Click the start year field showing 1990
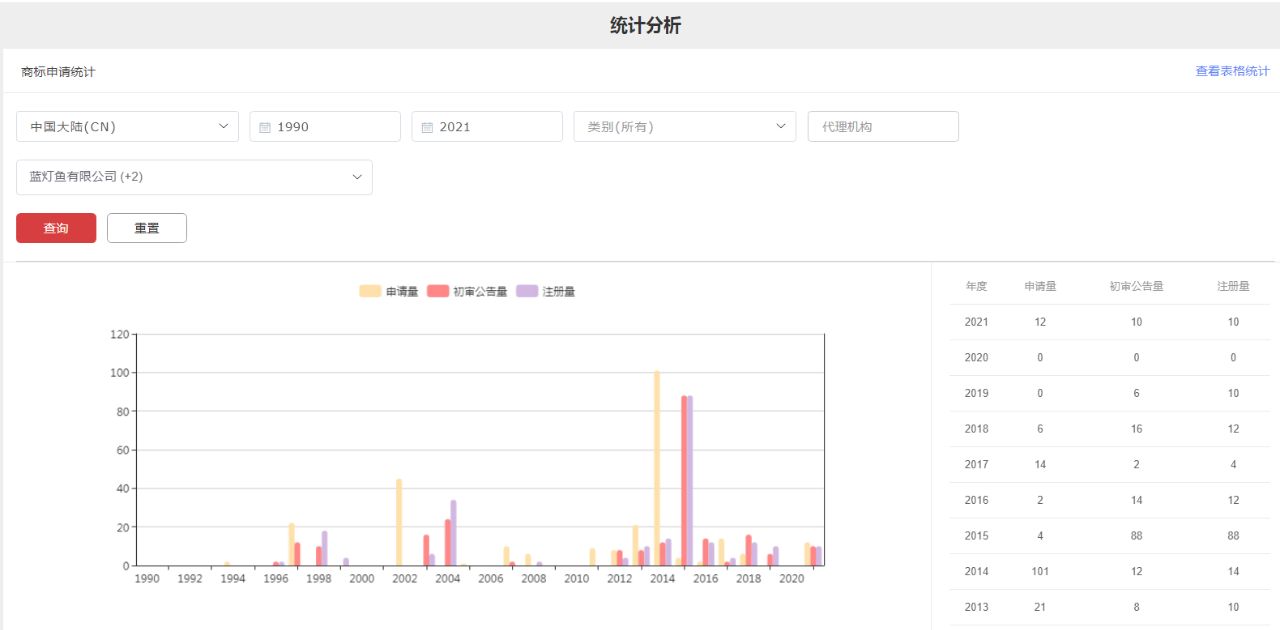This screenshot has height=630, width=1280. (325, 127)
